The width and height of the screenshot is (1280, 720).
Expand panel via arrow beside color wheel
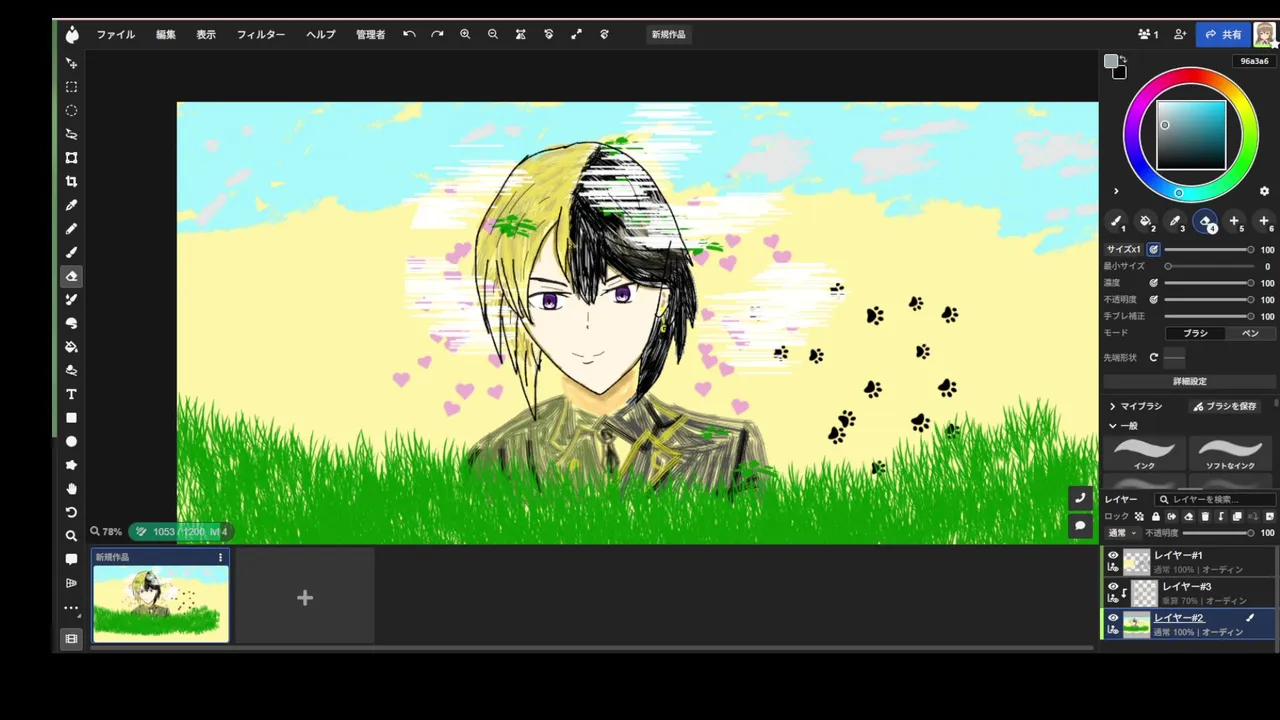[1116, 191]
